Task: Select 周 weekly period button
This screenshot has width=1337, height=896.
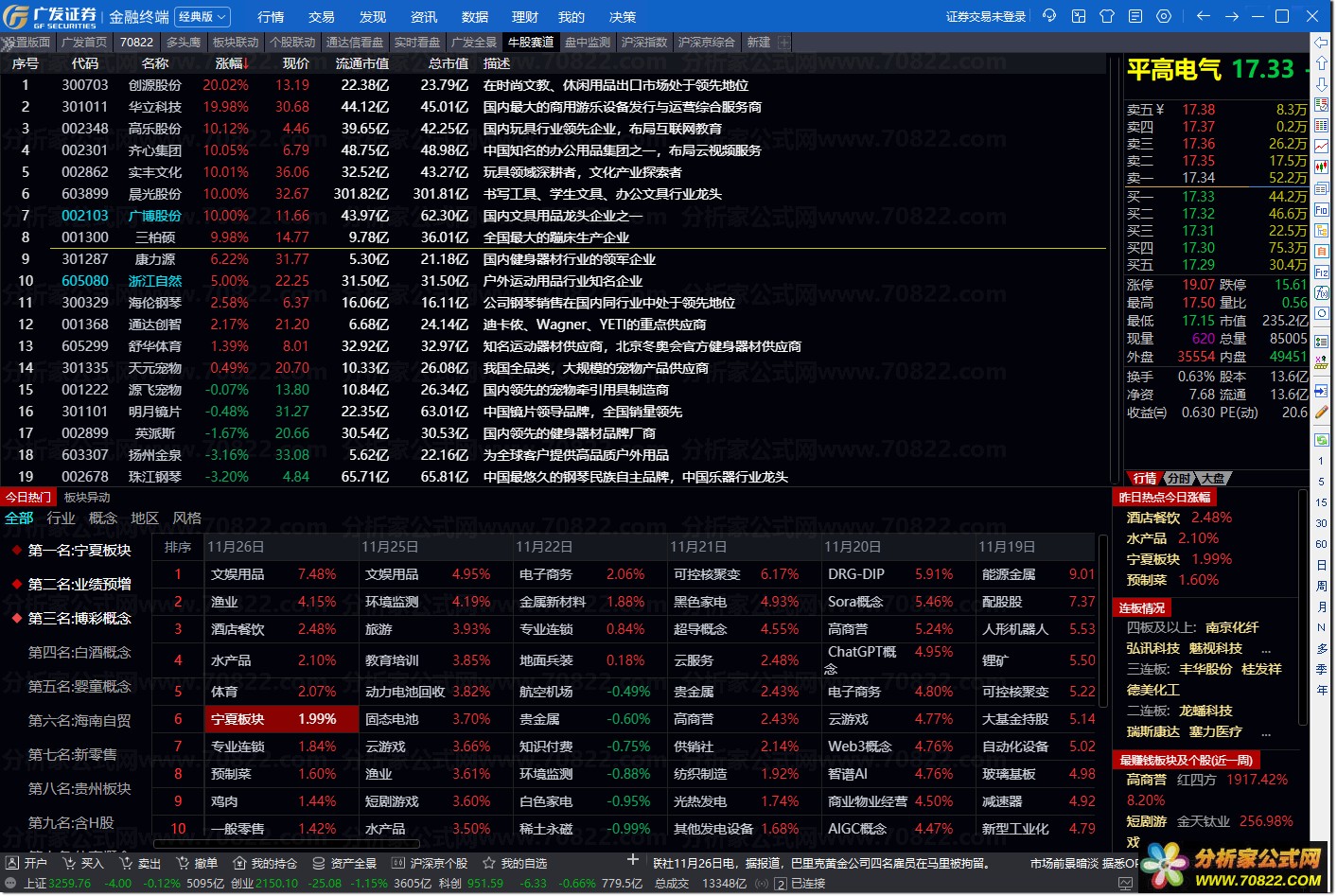Action: [1322, 586]
